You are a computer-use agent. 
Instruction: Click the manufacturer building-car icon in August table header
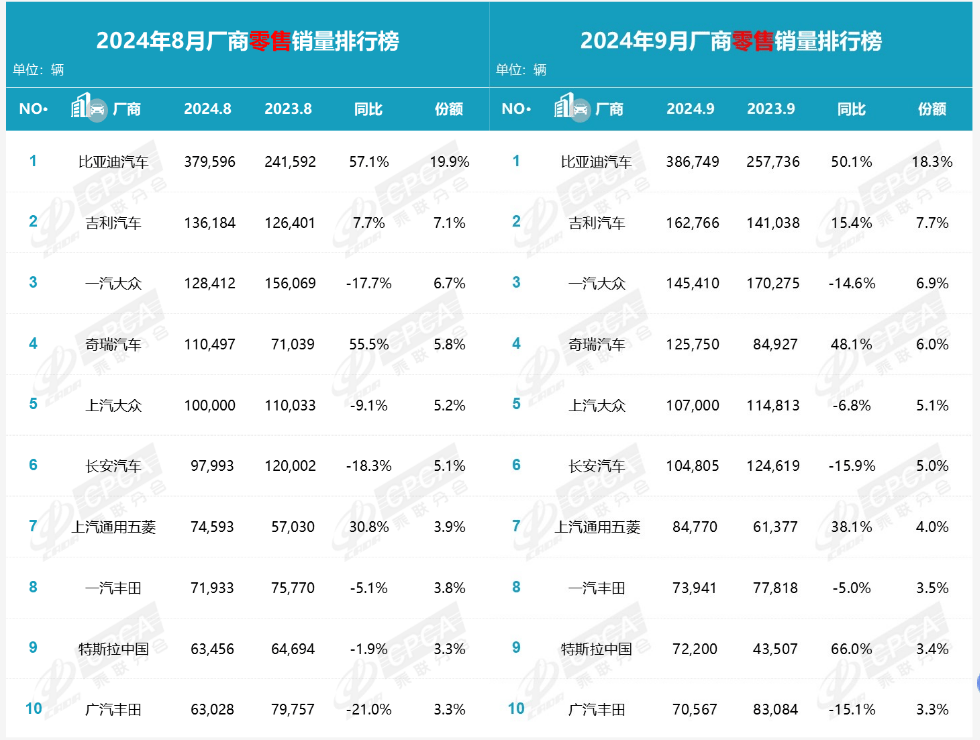pos(89,108)
